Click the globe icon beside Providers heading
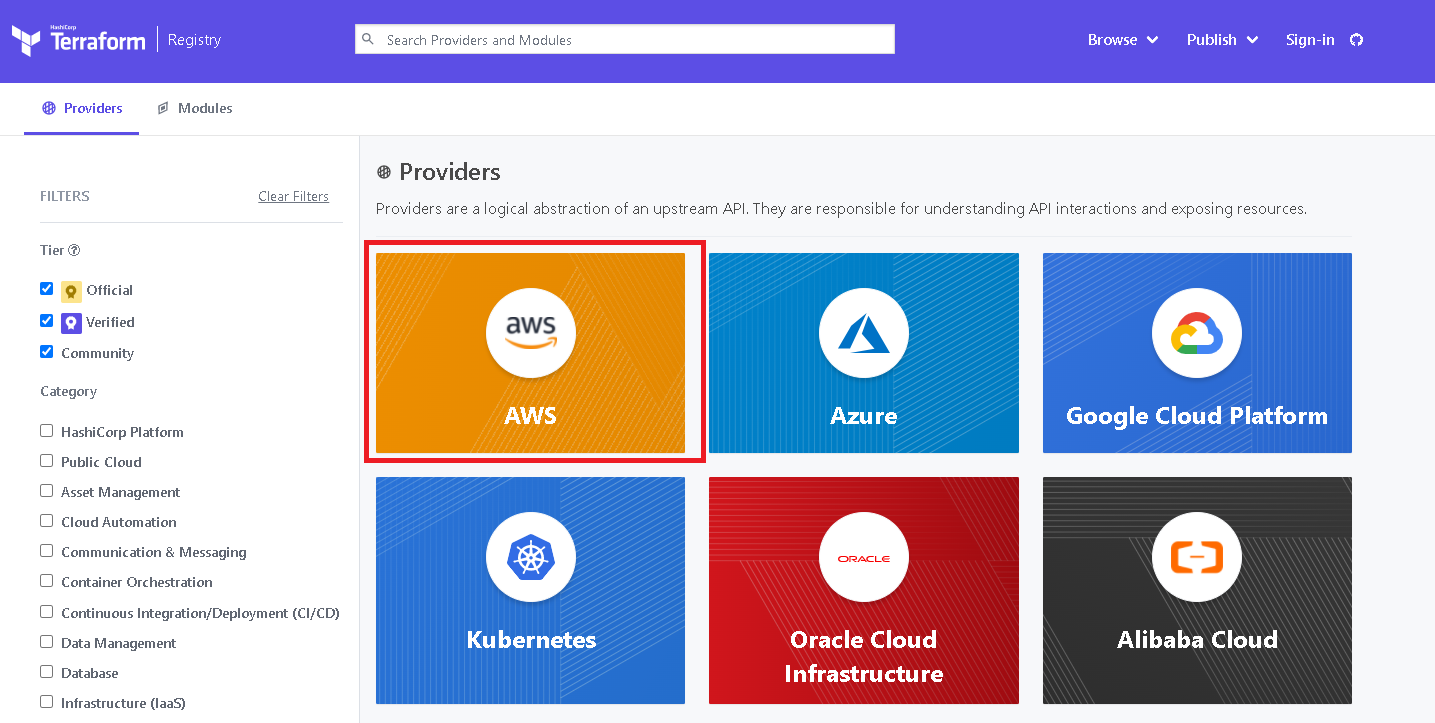The image size is (1435, 723). coord(384,172)
